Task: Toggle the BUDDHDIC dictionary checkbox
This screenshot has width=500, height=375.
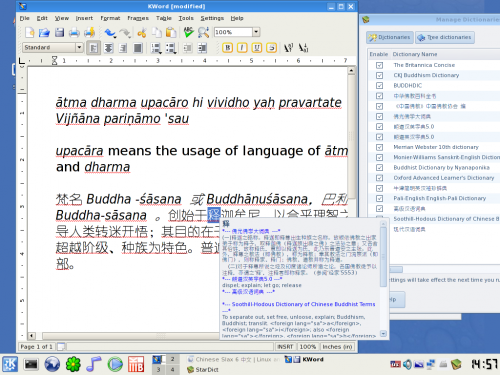Action: point(379,86)
